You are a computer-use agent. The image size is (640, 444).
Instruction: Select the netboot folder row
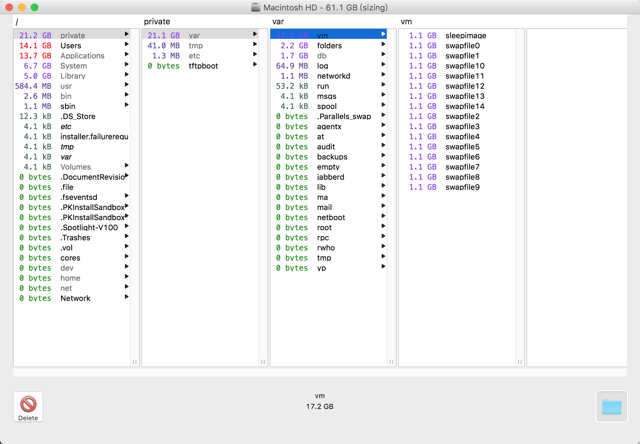coord(329,217)
